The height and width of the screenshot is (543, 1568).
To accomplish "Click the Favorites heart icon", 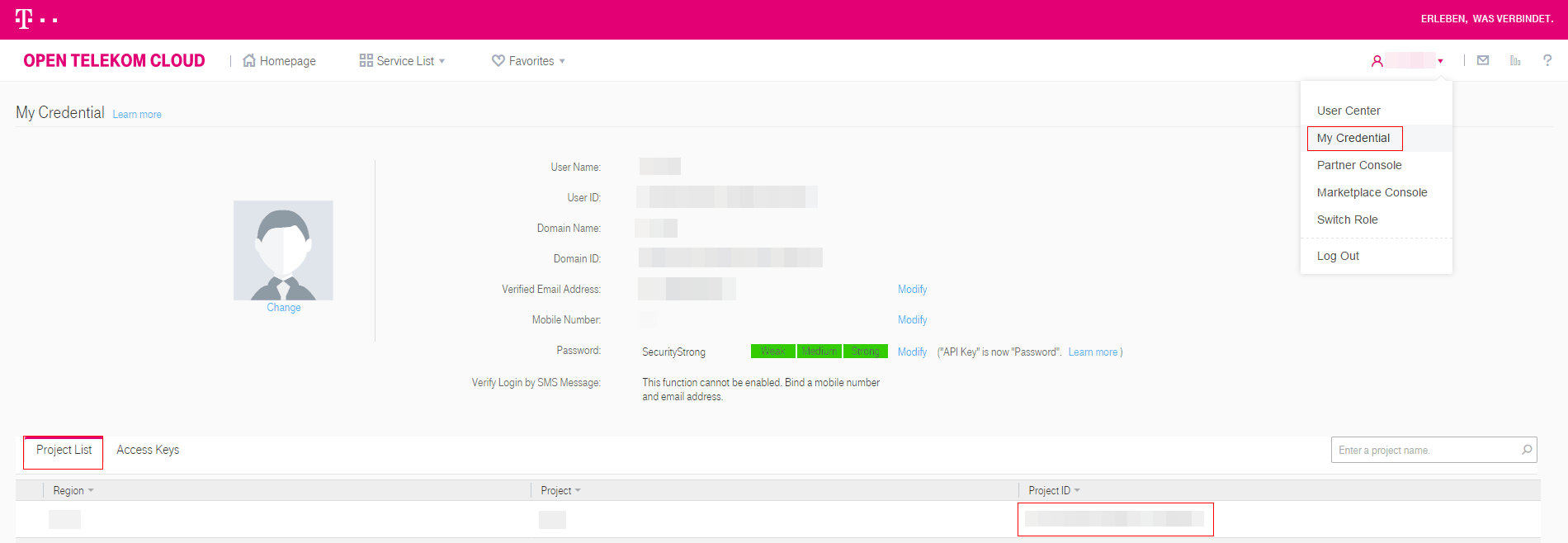I will click(498, 60).
